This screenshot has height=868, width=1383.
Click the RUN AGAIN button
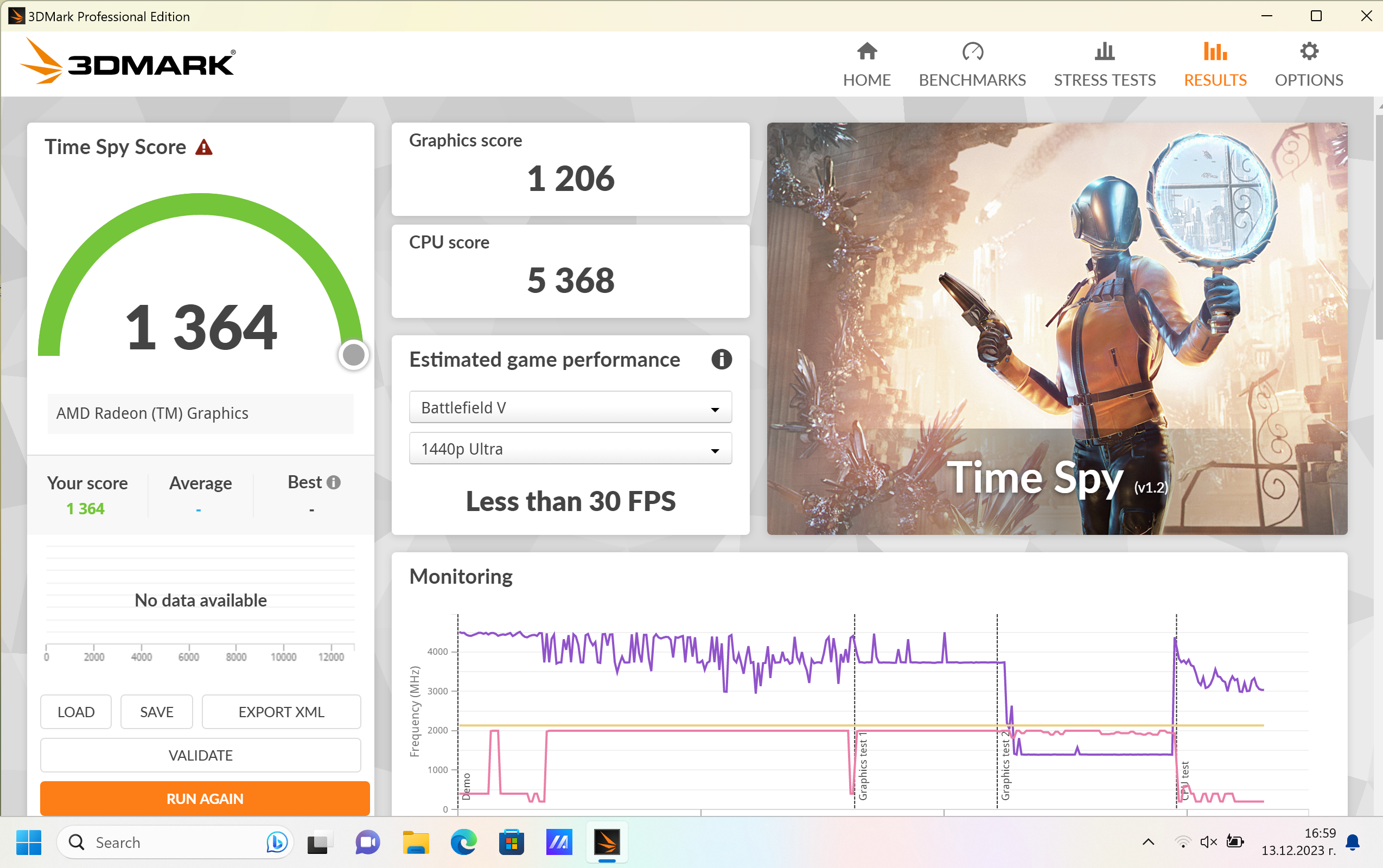[205, 799]
